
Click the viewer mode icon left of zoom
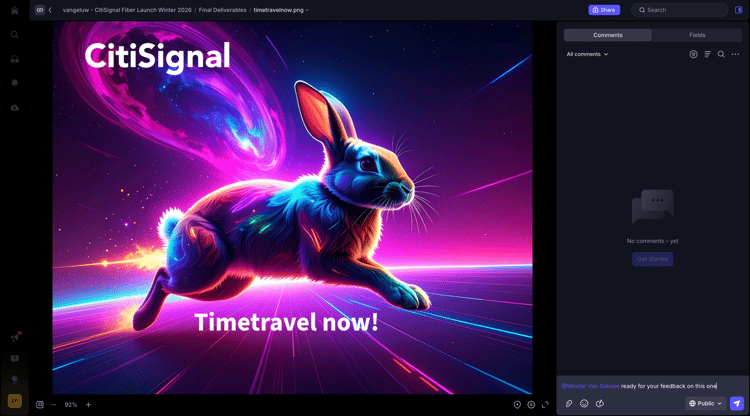[40, 405]
